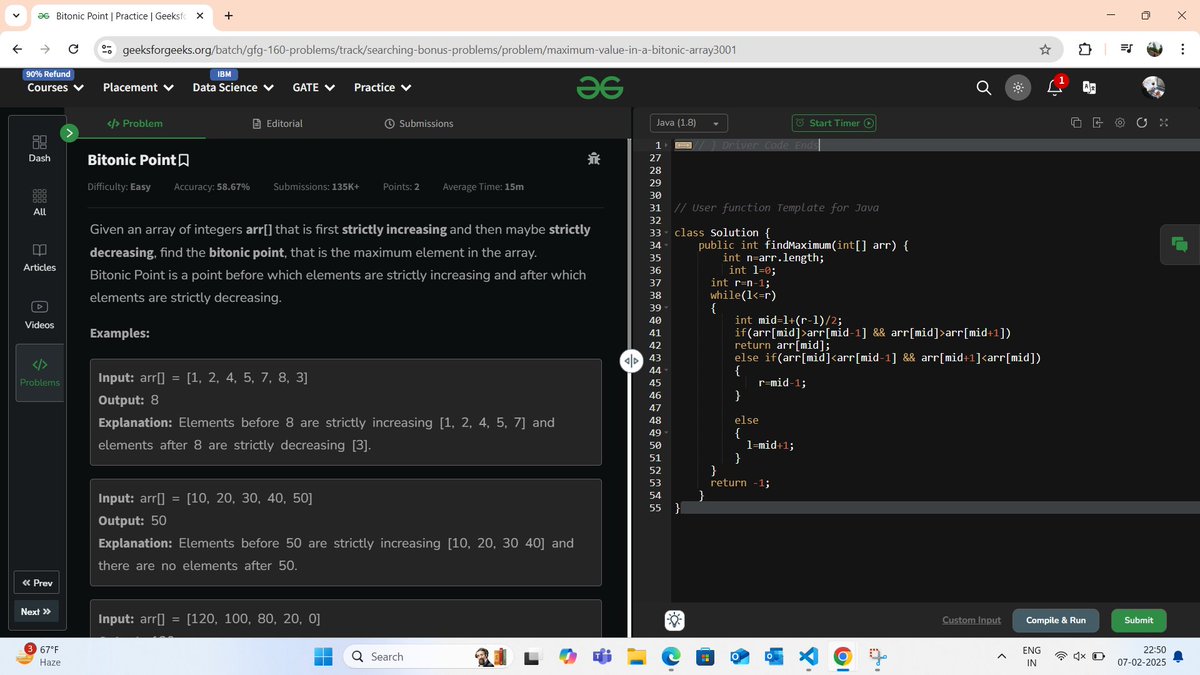Open the browser tab search dropdown arrow
The width and height of the screenshot is (1200, 675).
(17, 16)
